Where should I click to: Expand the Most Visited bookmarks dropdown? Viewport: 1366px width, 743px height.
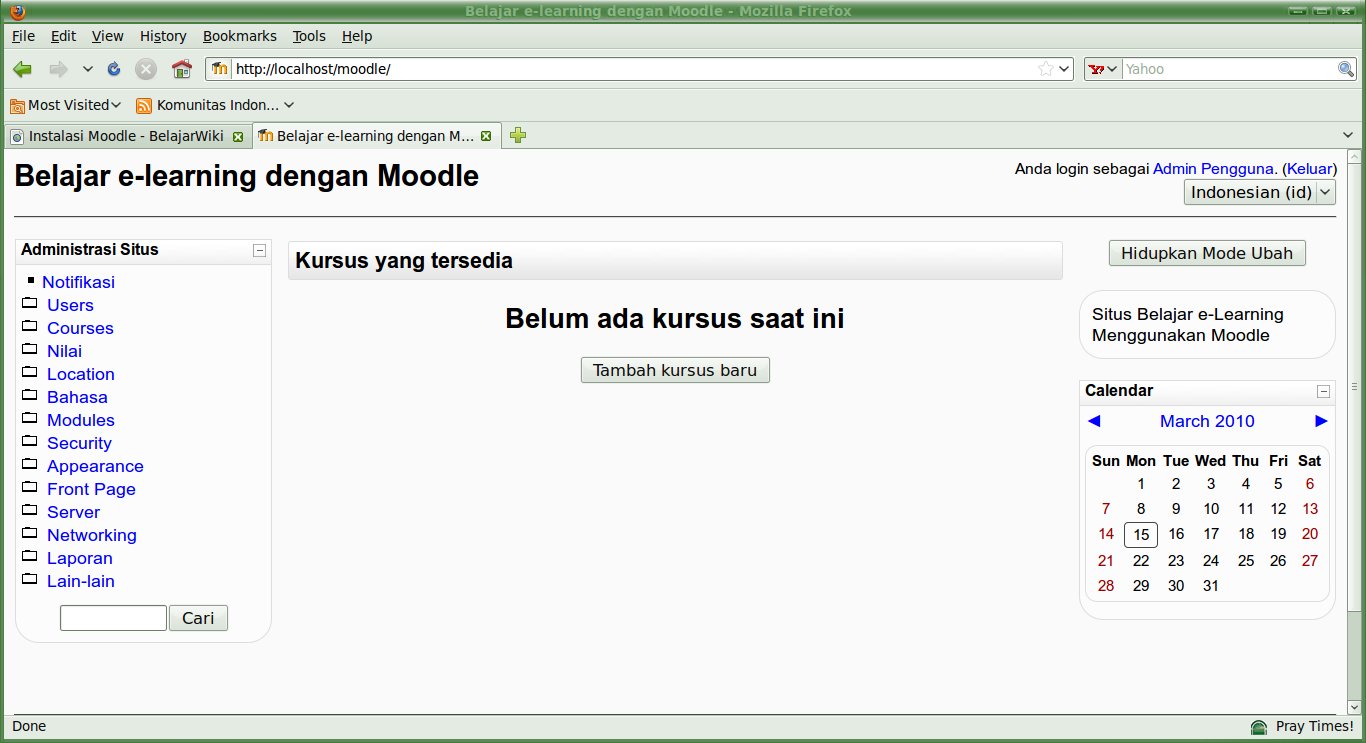tap(116, 105)
